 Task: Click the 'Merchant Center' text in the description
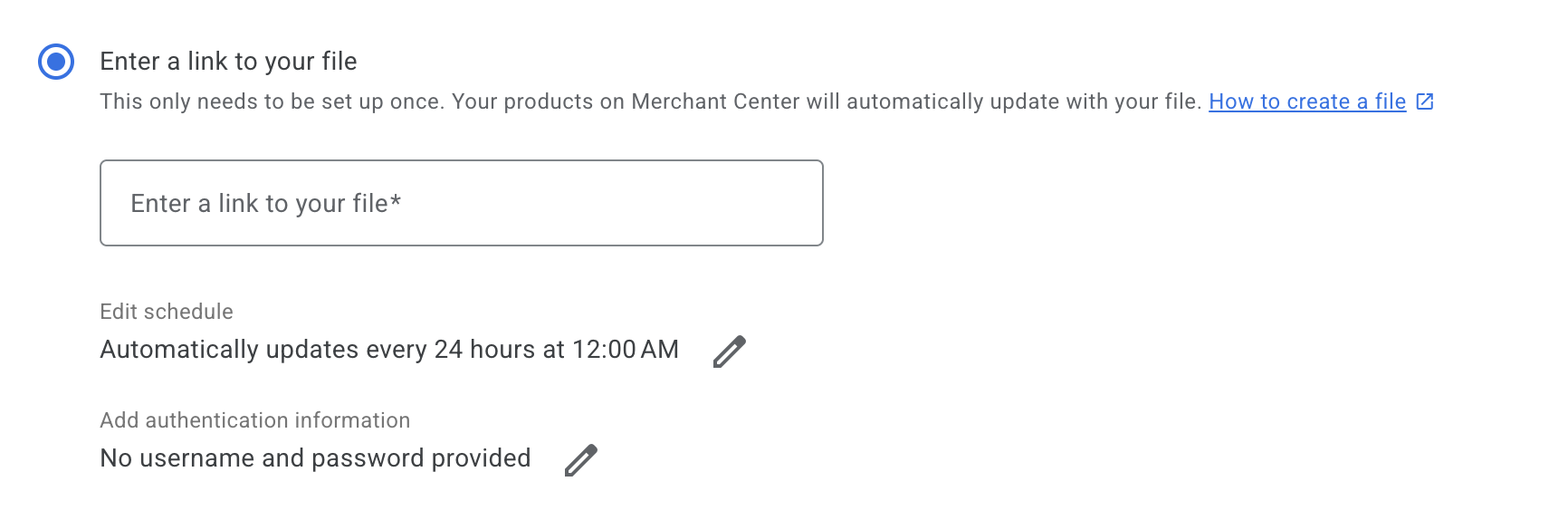pyautogui.click(x=715, y=101)
